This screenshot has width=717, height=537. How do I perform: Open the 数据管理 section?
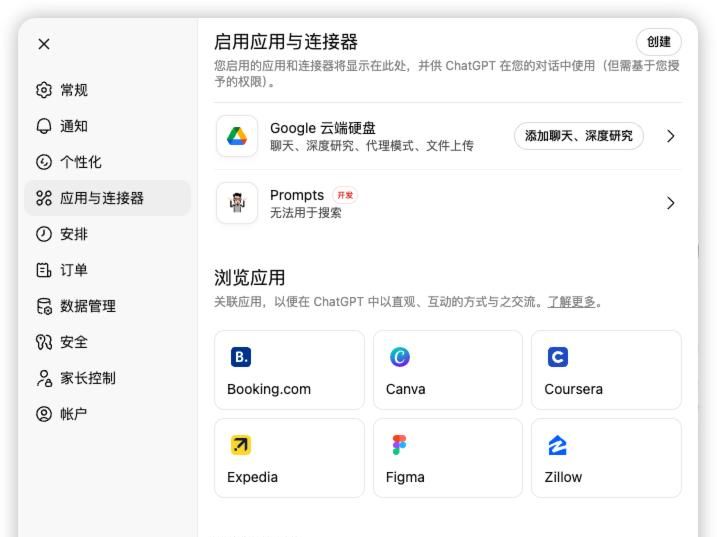point(107,306)
